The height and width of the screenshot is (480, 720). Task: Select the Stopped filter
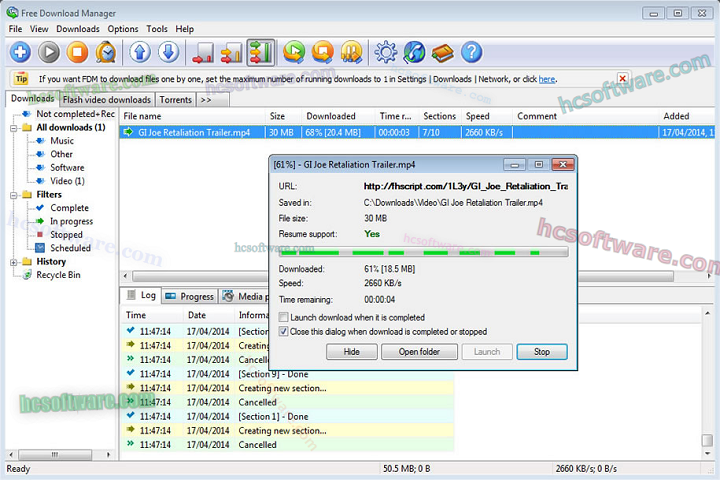[x=66, y=235]
